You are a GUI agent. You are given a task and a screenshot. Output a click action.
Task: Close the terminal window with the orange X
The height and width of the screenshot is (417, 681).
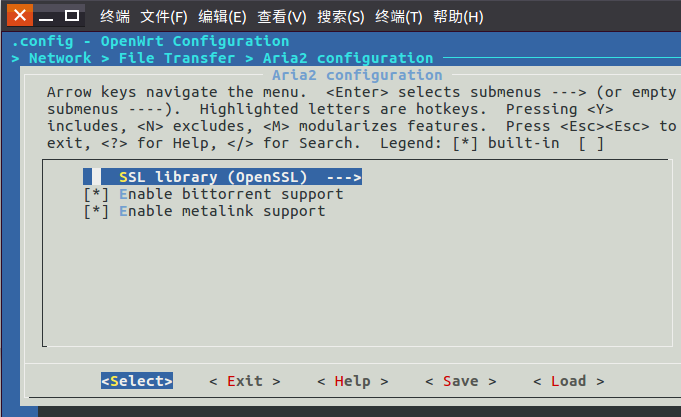click(x=20, y=16)
